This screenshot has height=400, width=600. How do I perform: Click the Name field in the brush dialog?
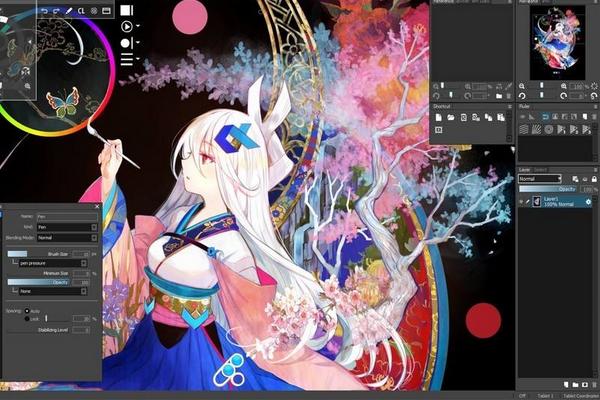[x=67, y=217]
